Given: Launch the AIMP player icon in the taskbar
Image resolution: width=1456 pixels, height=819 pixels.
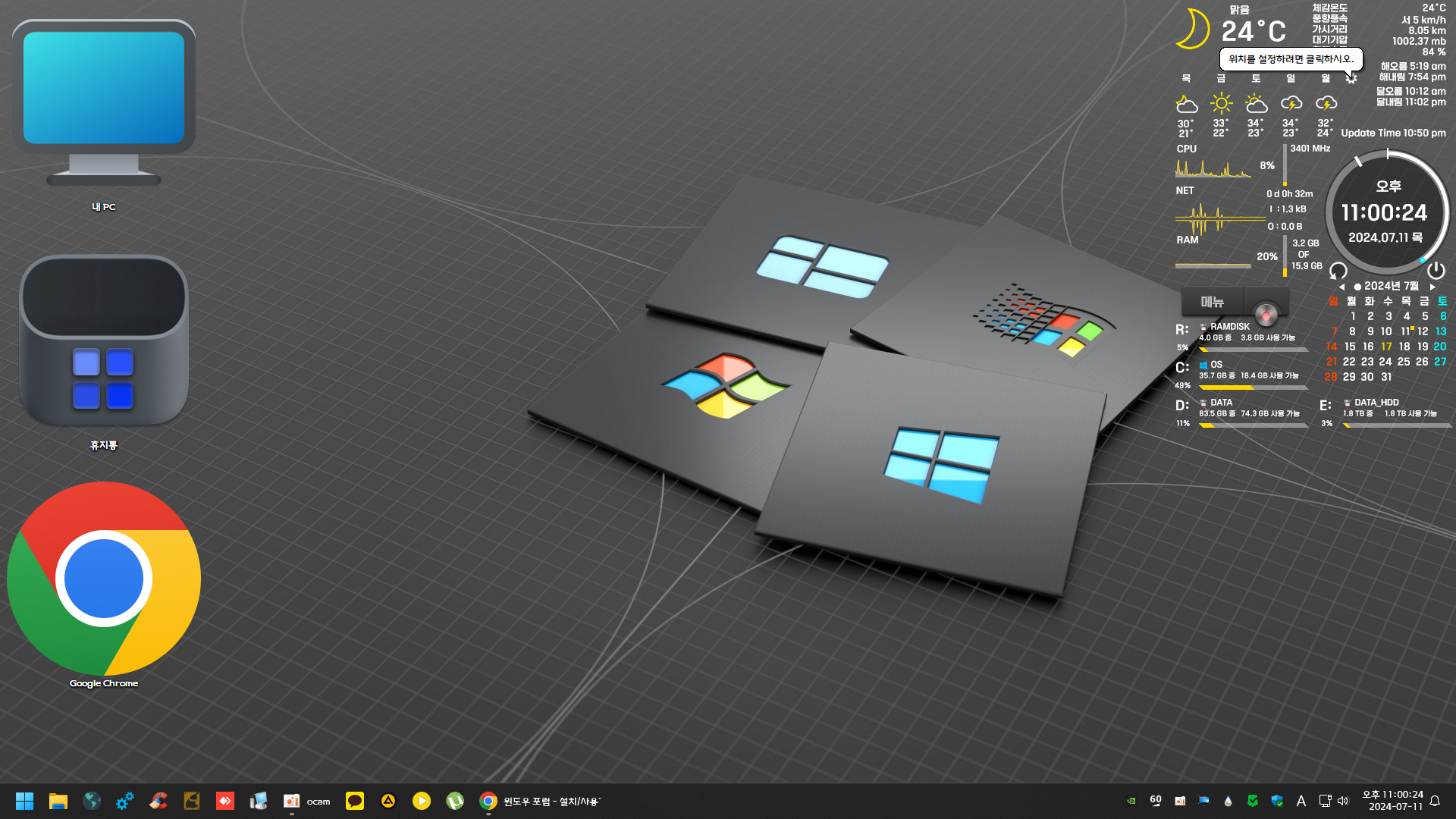Looking at the screenshot, I should point(388,801).
